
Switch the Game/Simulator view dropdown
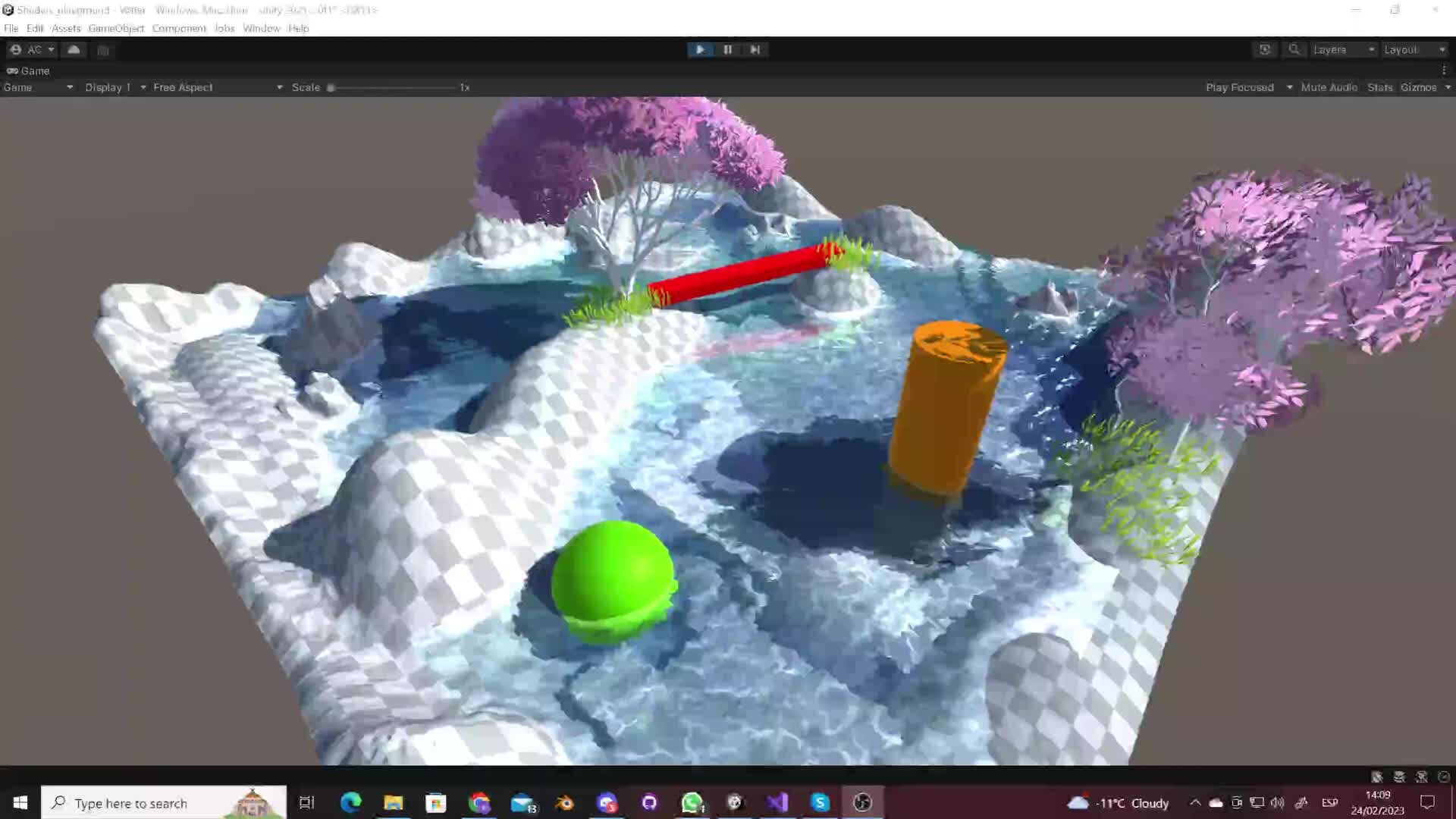pyautogui.click(x=38, y=87)
